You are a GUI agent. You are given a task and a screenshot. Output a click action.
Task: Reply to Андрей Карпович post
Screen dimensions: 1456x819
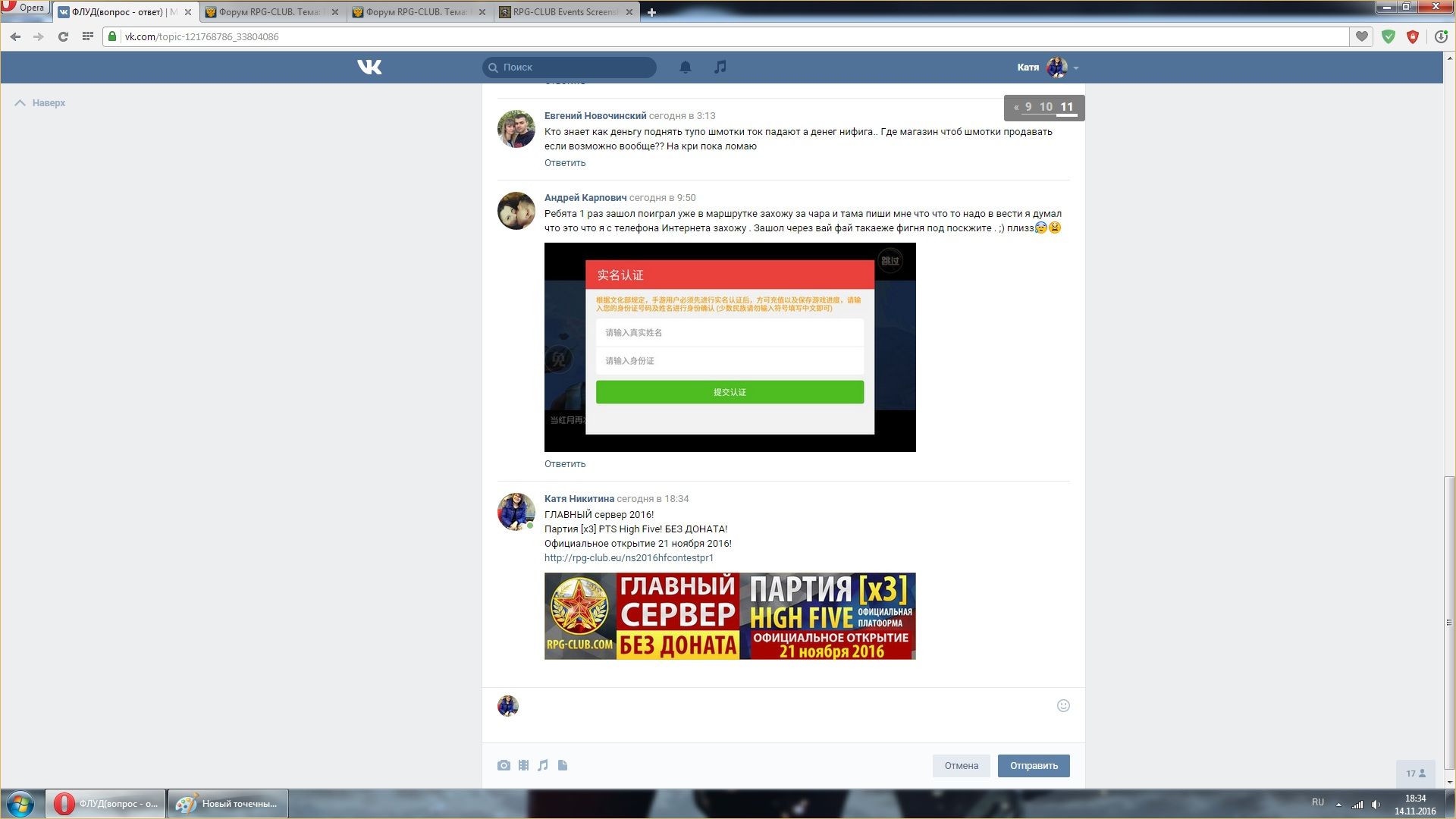coord(565,464)
